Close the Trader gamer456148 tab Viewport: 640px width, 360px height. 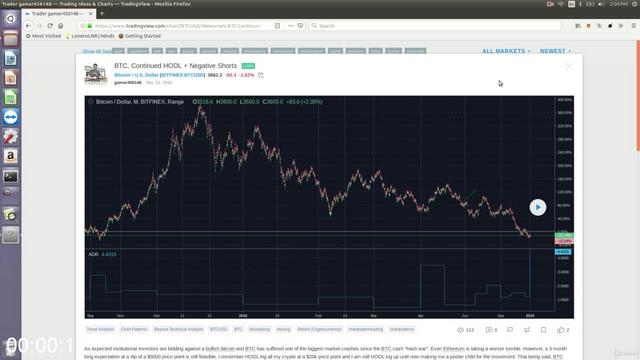91,13
